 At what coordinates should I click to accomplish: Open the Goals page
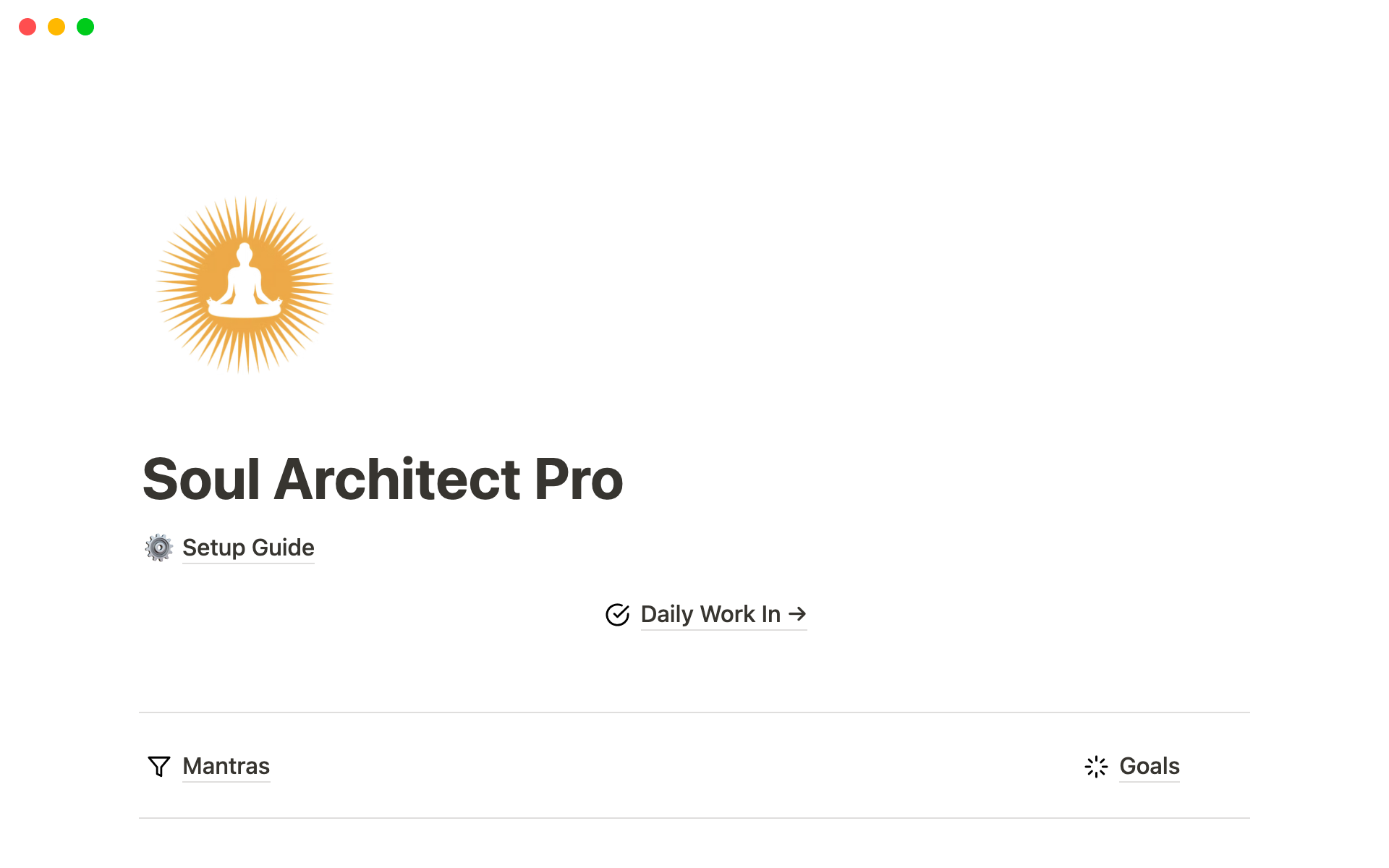(1149, 766)
